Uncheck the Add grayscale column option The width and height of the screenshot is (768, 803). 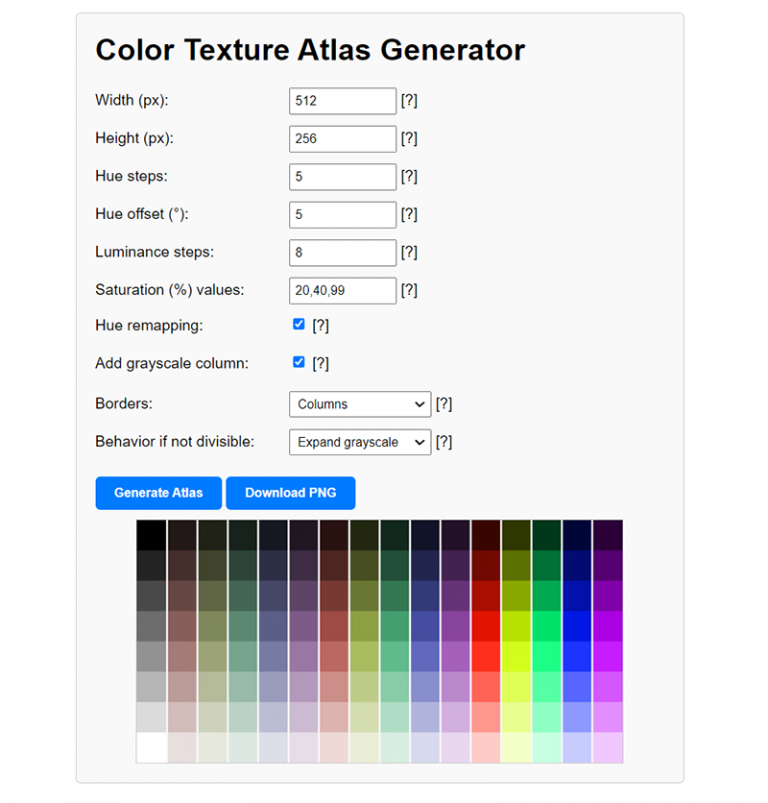point(298,361)
